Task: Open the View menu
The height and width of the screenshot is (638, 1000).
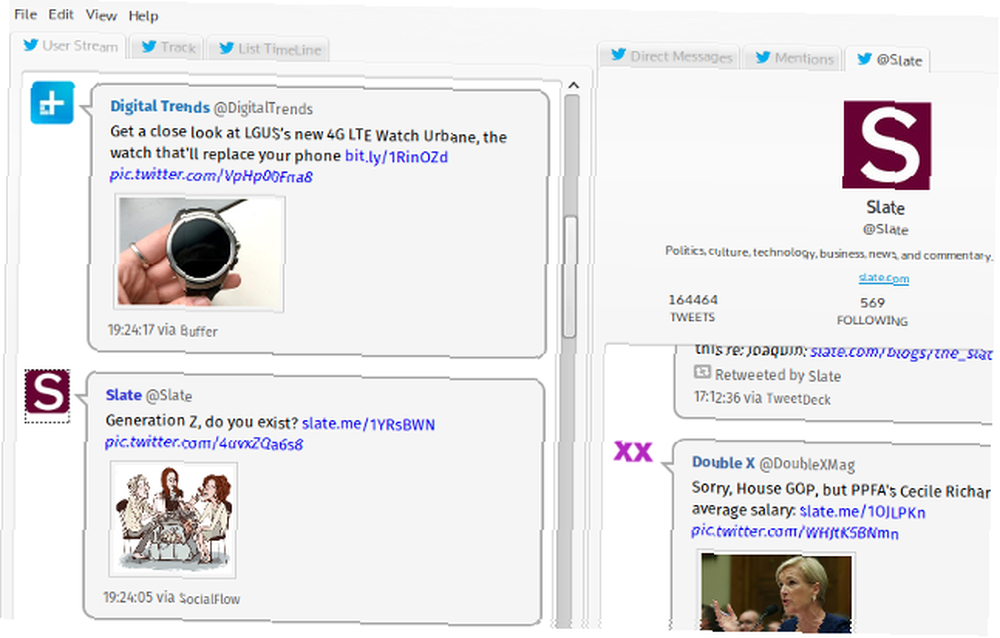Action: click(101, 15)
